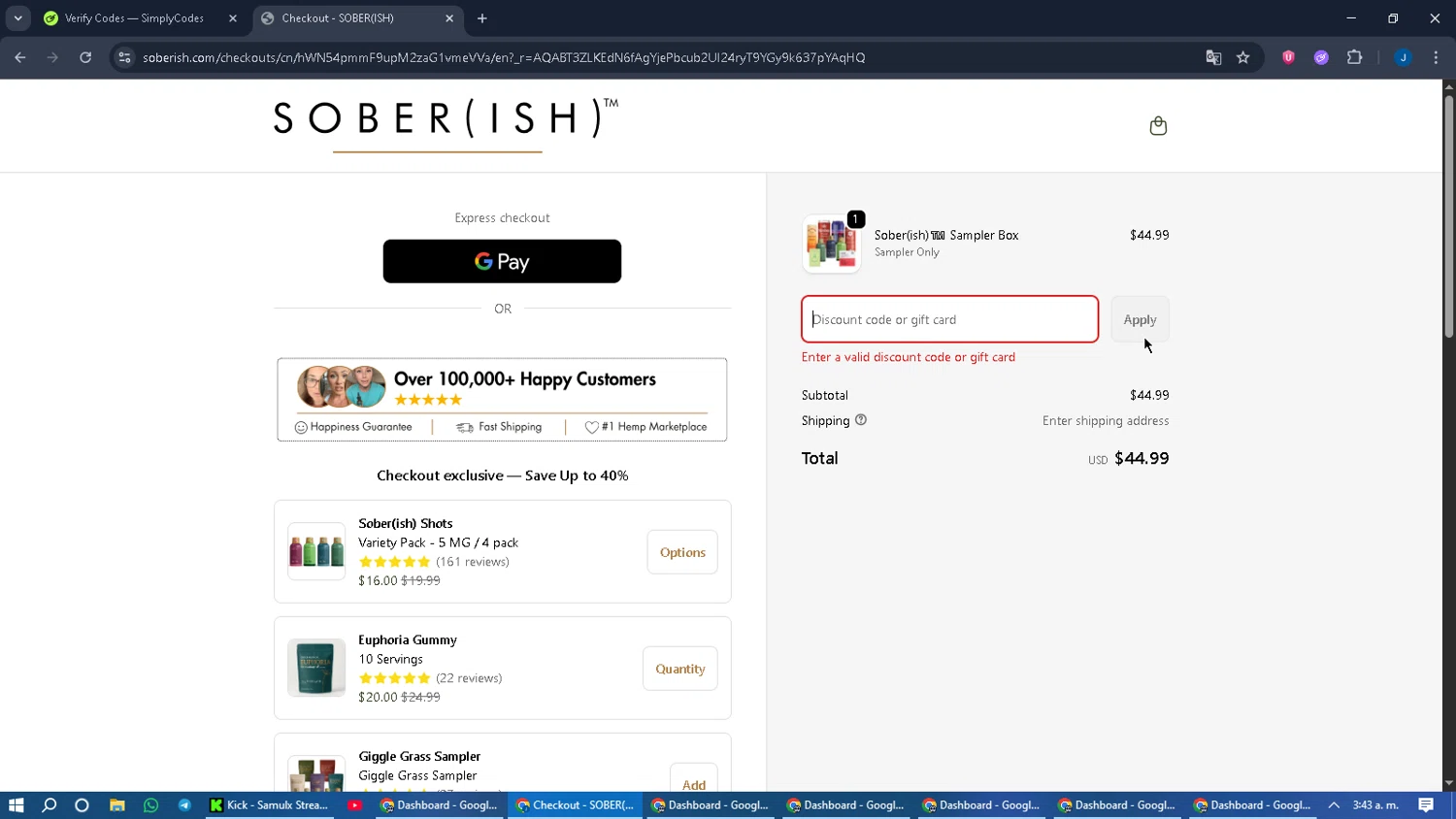Open Cortana circle icon on taskbar
Image resolution: width=1456 pixels, height=819 pixels.
pos(82,805)
